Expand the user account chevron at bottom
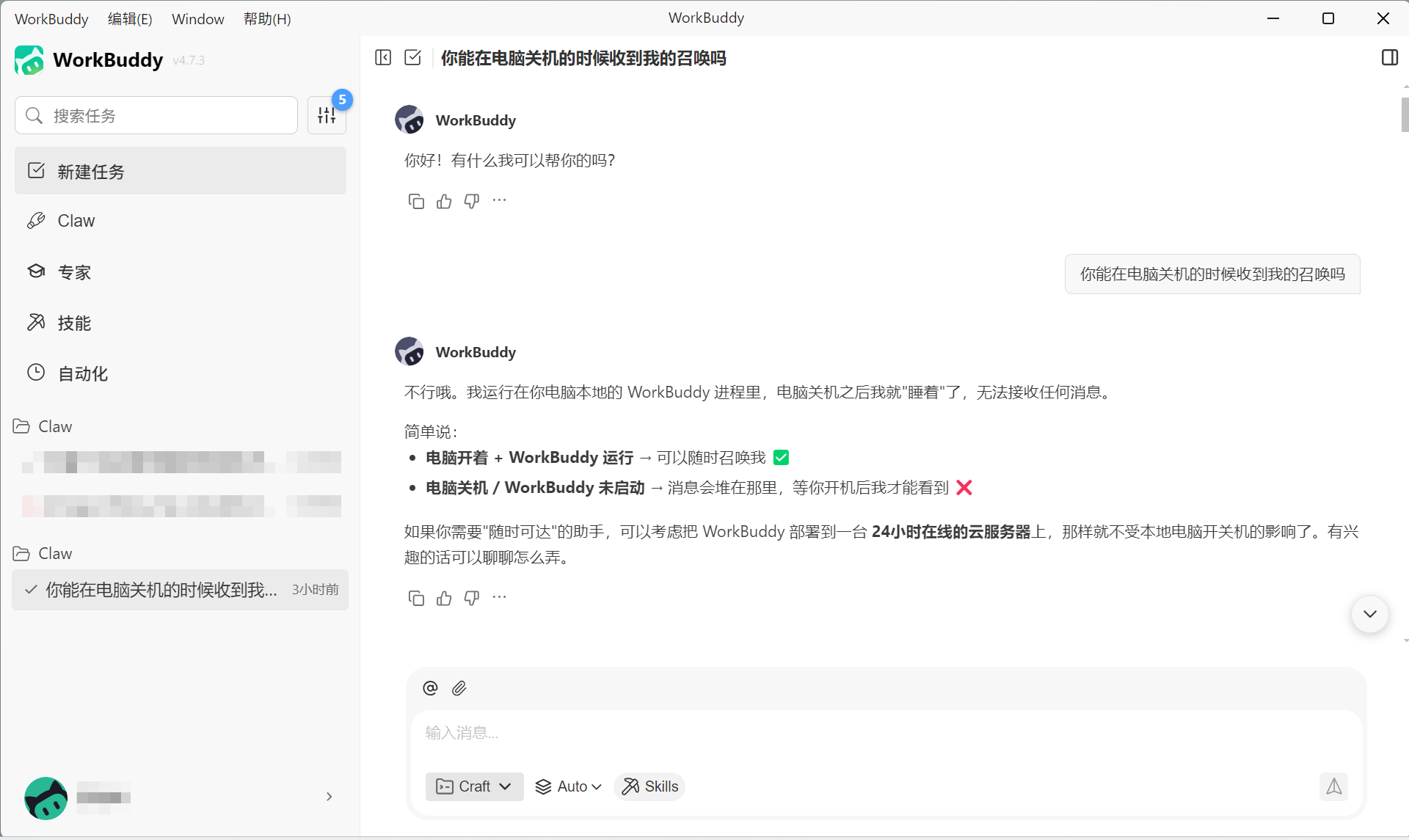 click(330, 797)
